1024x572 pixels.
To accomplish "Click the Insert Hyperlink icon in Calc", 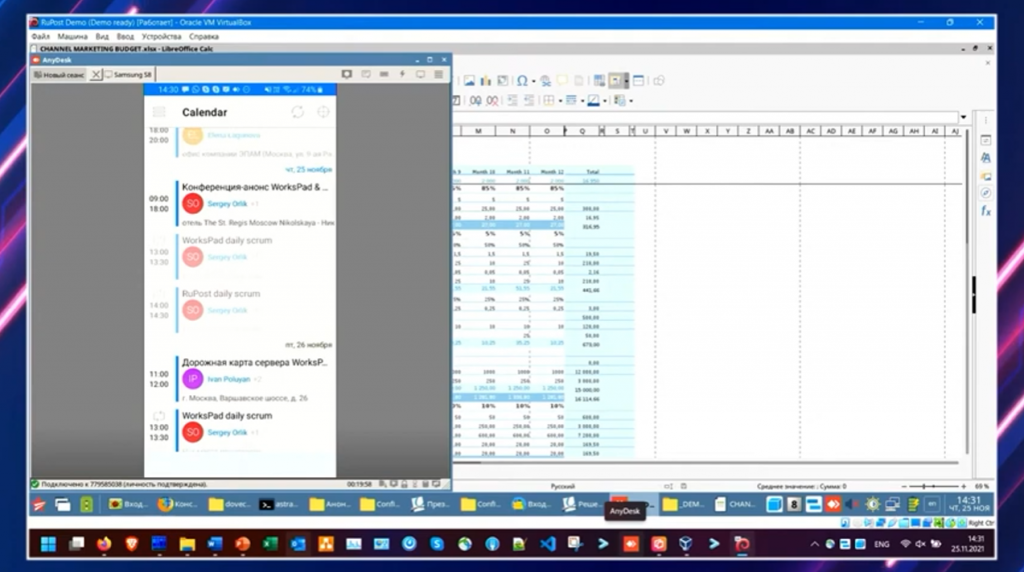I will point(545,81).
